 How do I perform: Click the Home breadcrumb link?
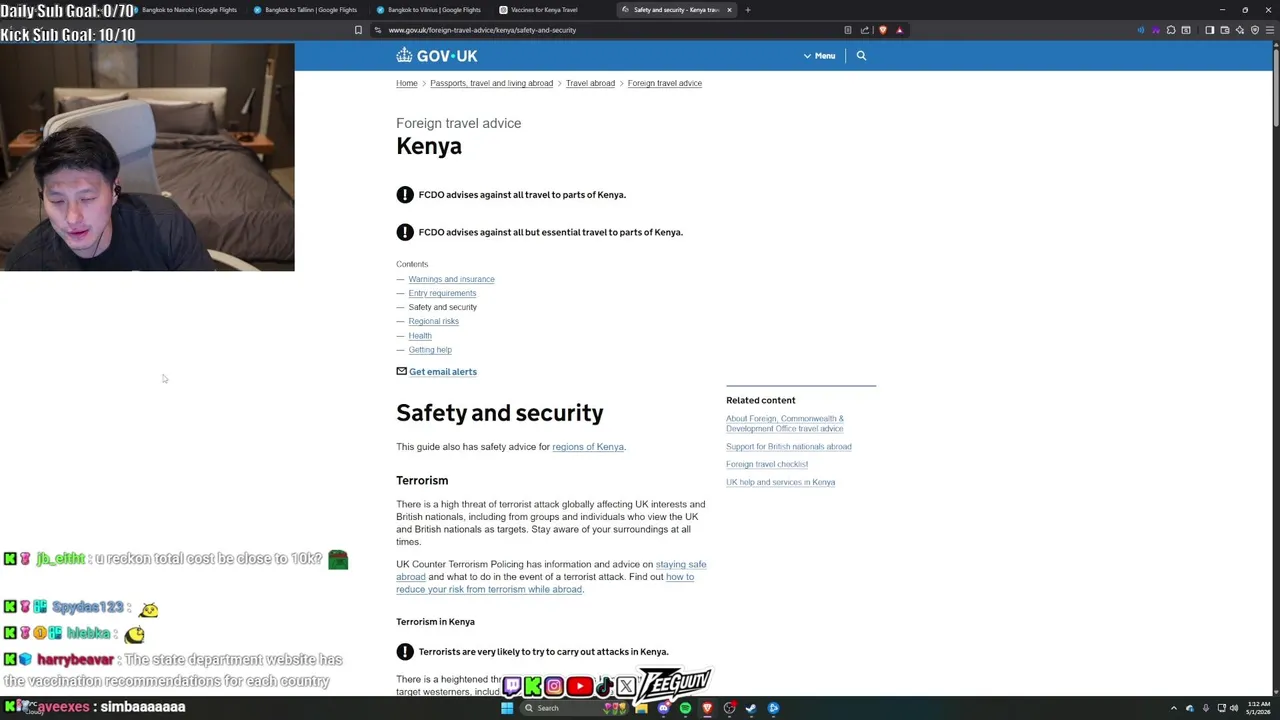pyautogui.click(x=406, y=83)
